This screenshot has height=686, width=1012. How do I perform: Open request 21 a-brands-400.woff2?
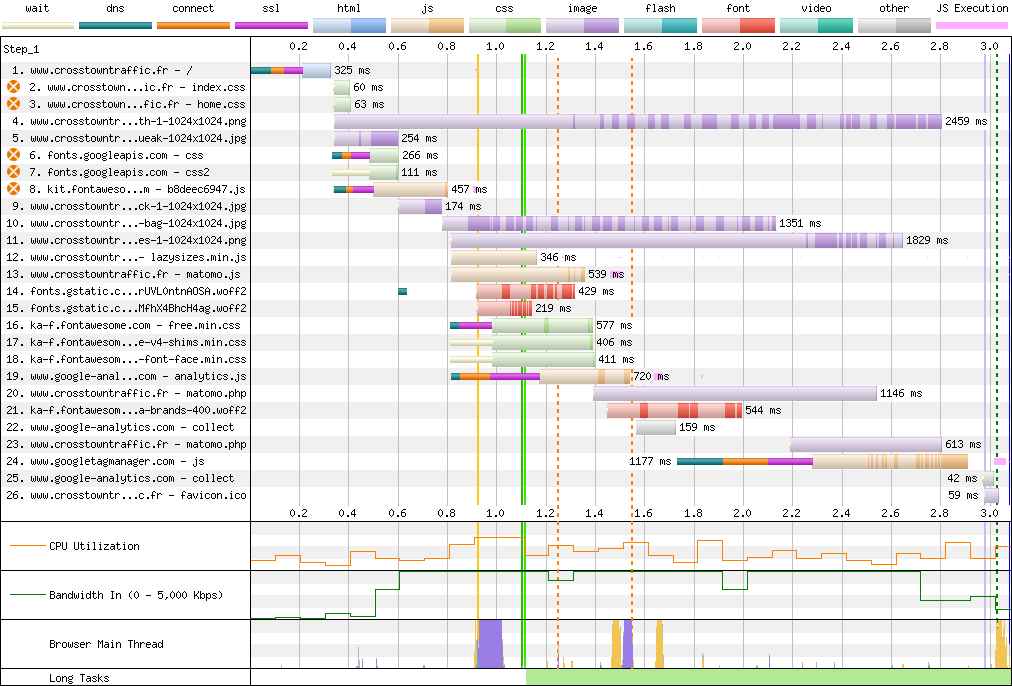[125, 410]
